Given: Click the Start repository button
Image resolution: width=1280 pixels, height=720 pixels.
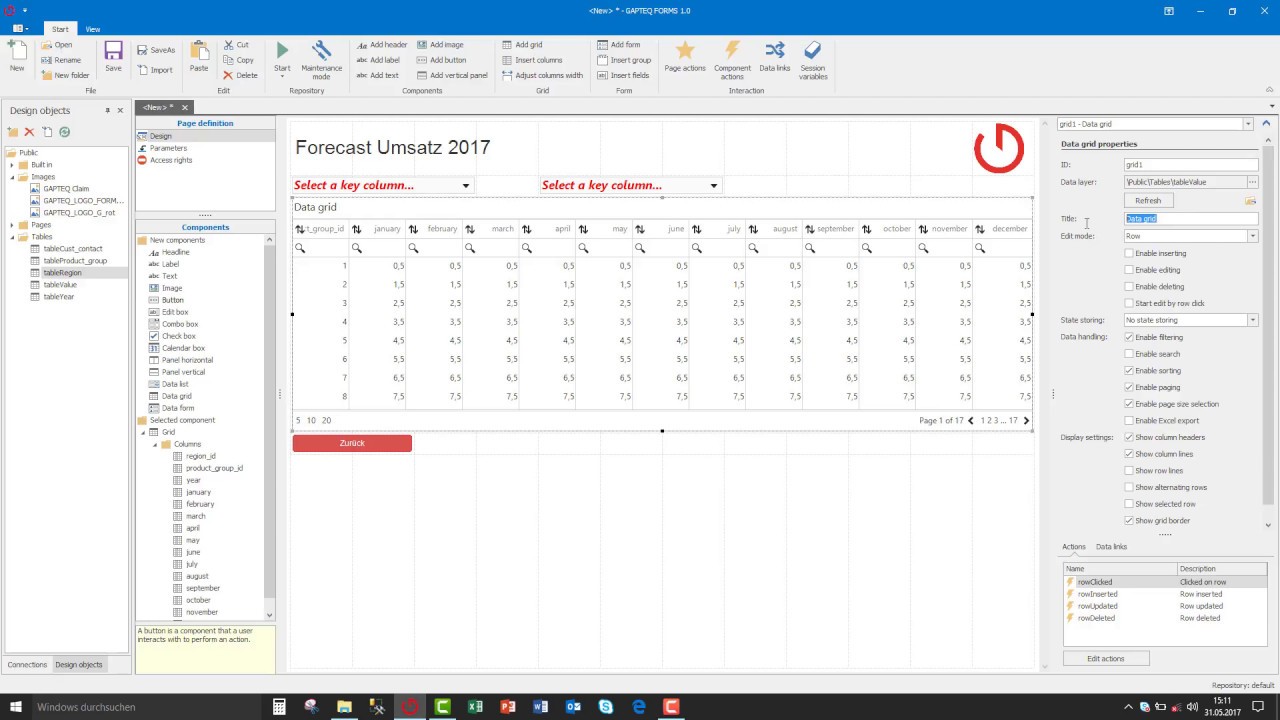Looking at the screenshot, I should [282, 58].
